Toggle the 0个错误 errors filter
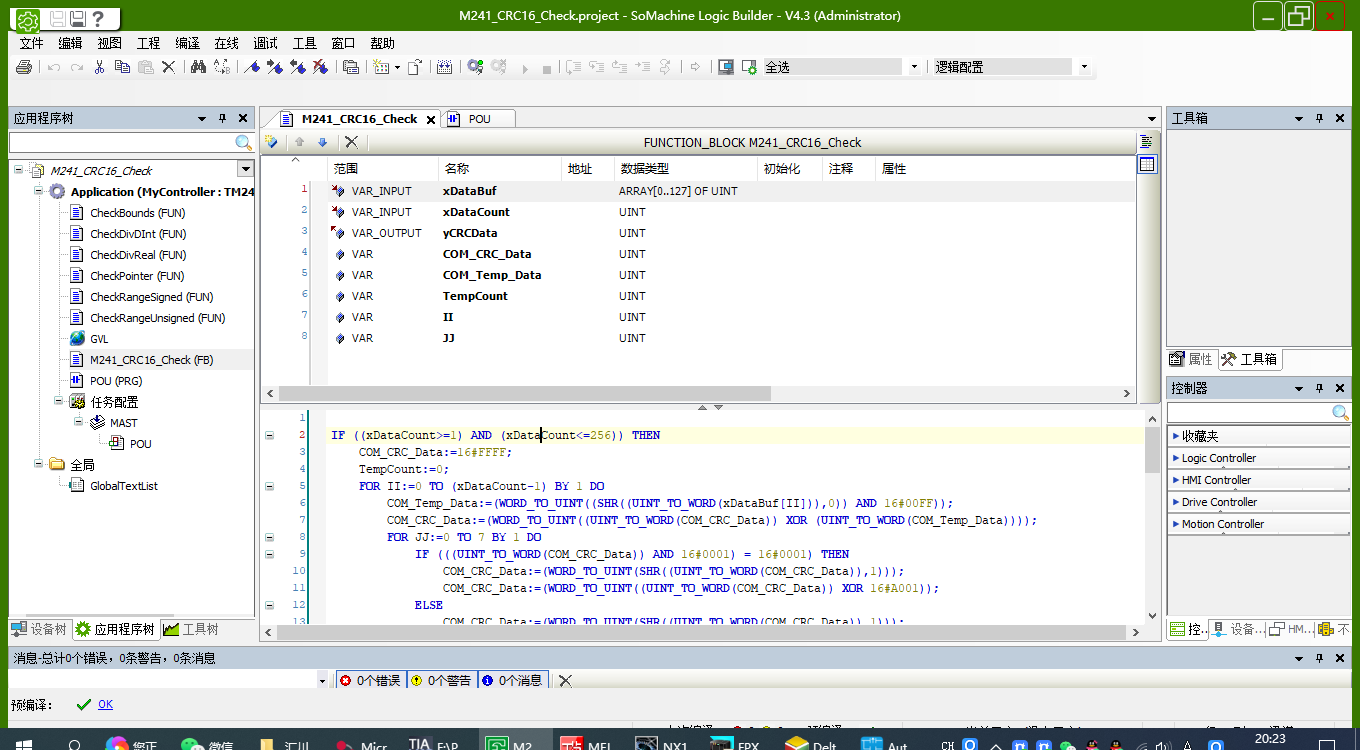This screenshot has width=1360, height=750. 370,680
